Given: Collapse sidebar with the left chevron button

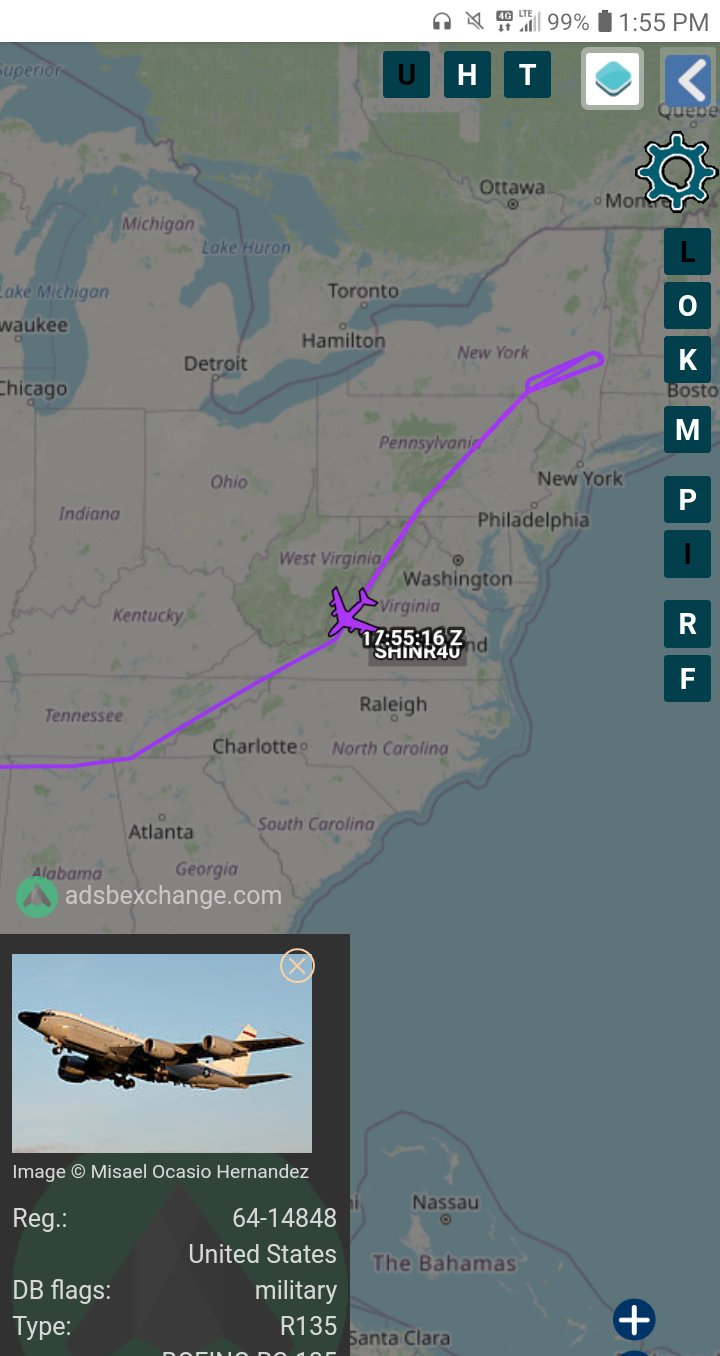Looking at the screenshot, I should 689,79.
